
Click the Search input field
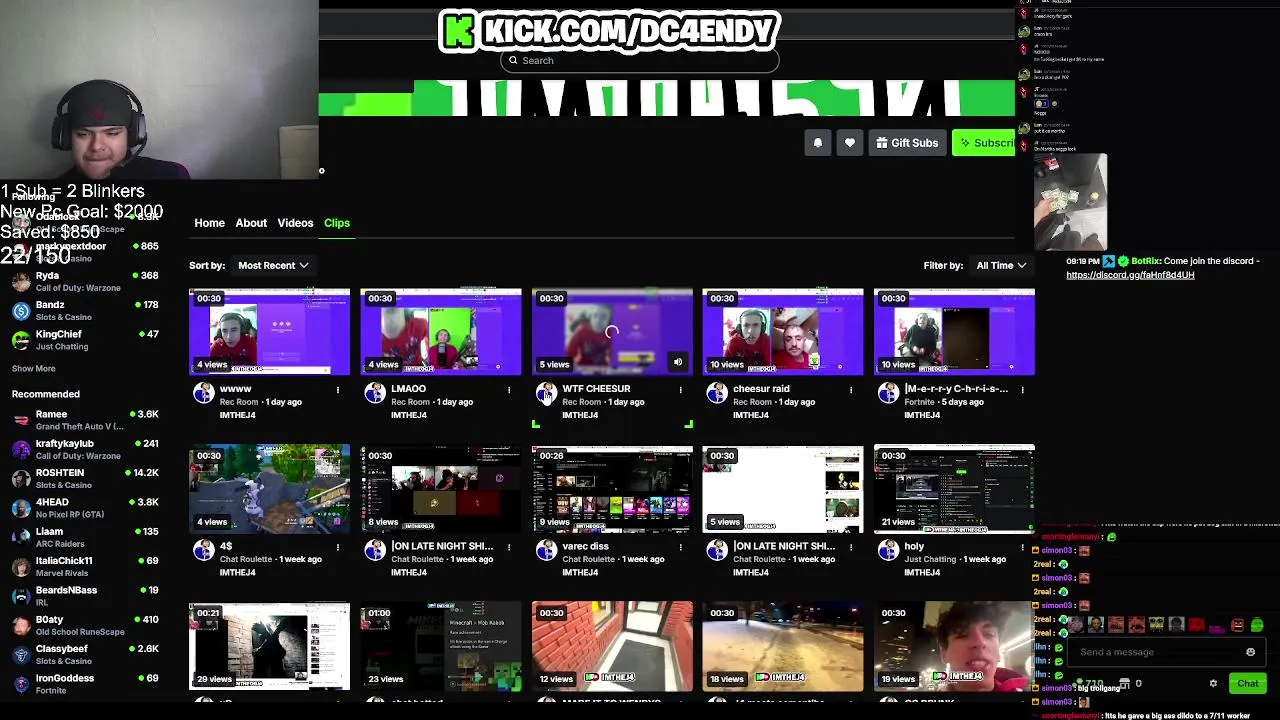pyautogui.click(x=640, y=60)
